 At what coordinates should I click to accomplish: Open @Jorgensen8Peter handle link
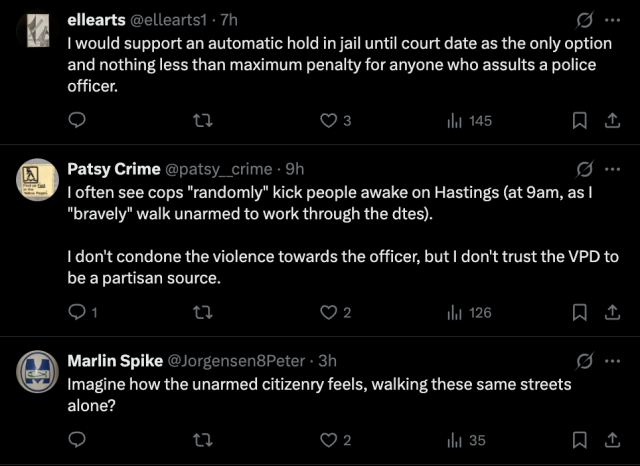click(x=236, y=361)
